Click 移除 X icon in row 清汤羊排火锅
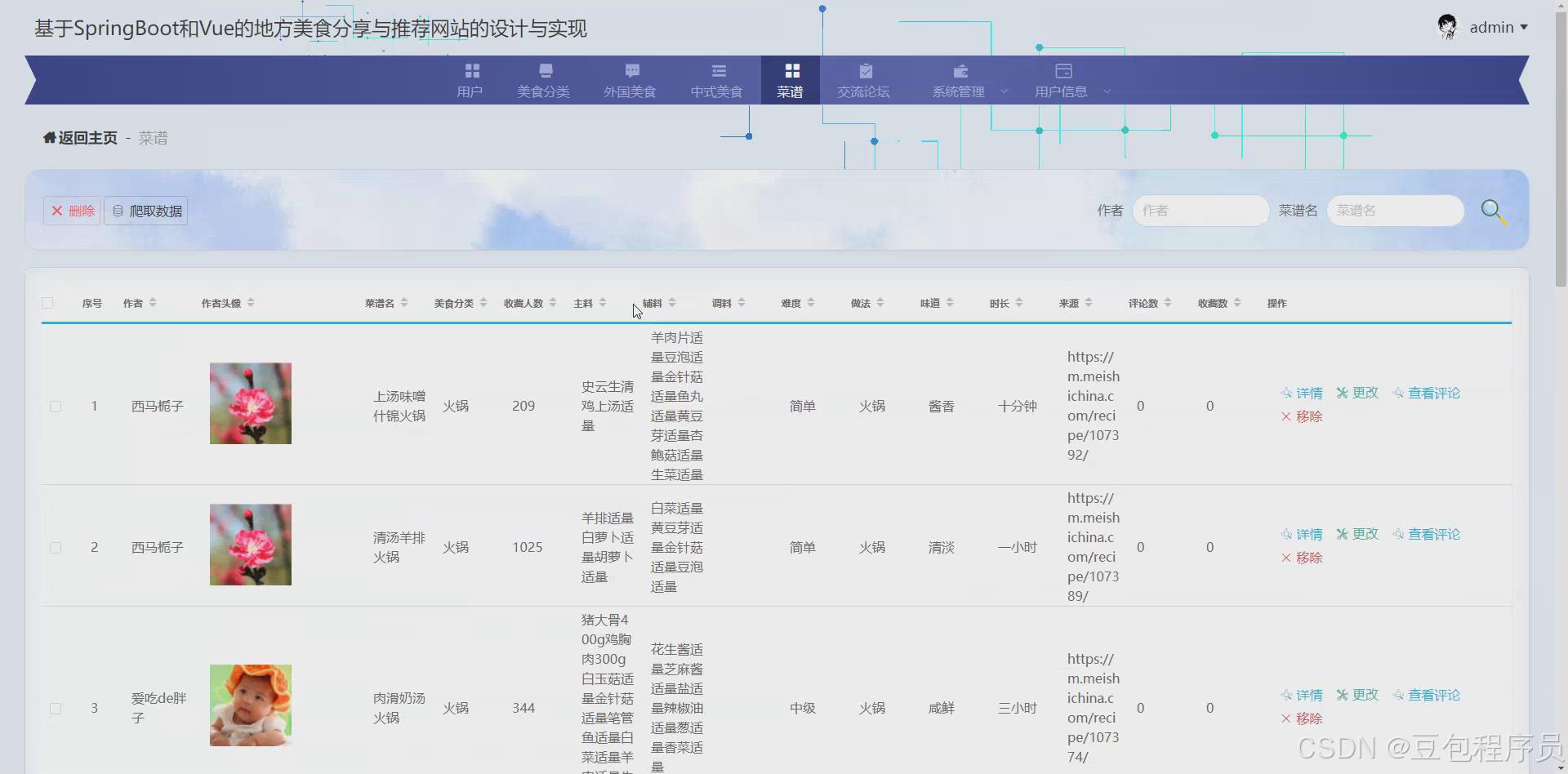The height and width of the screenshot is (774, 1568). (1286, 558)
